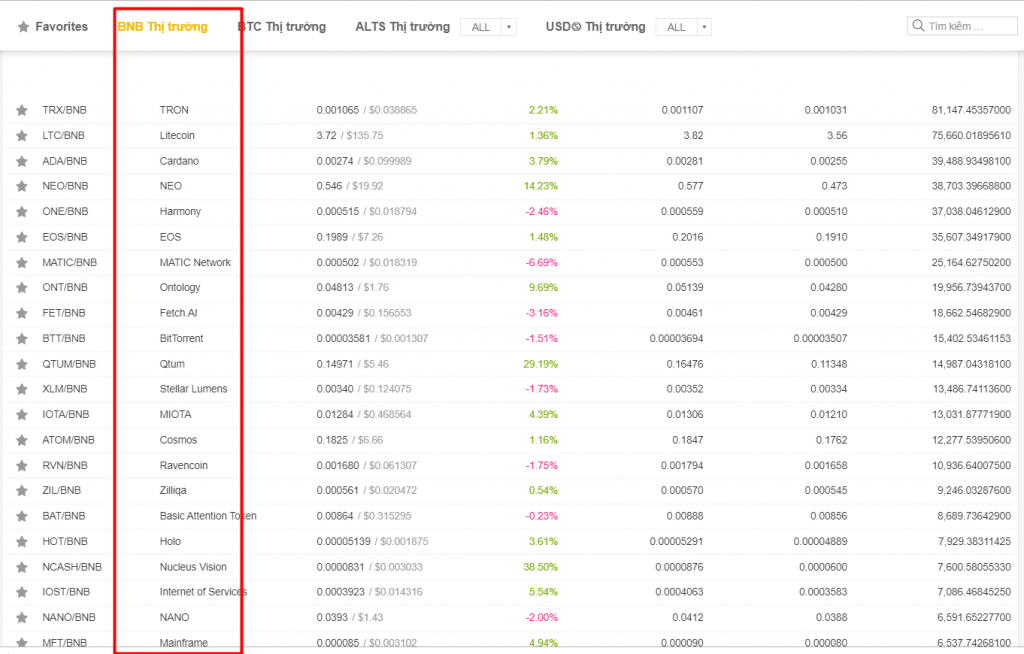The height and width of the screenshot is (654, 1024).
Task: Click Litecoin price 3.72 / $135.75
Action: (349, 135)
